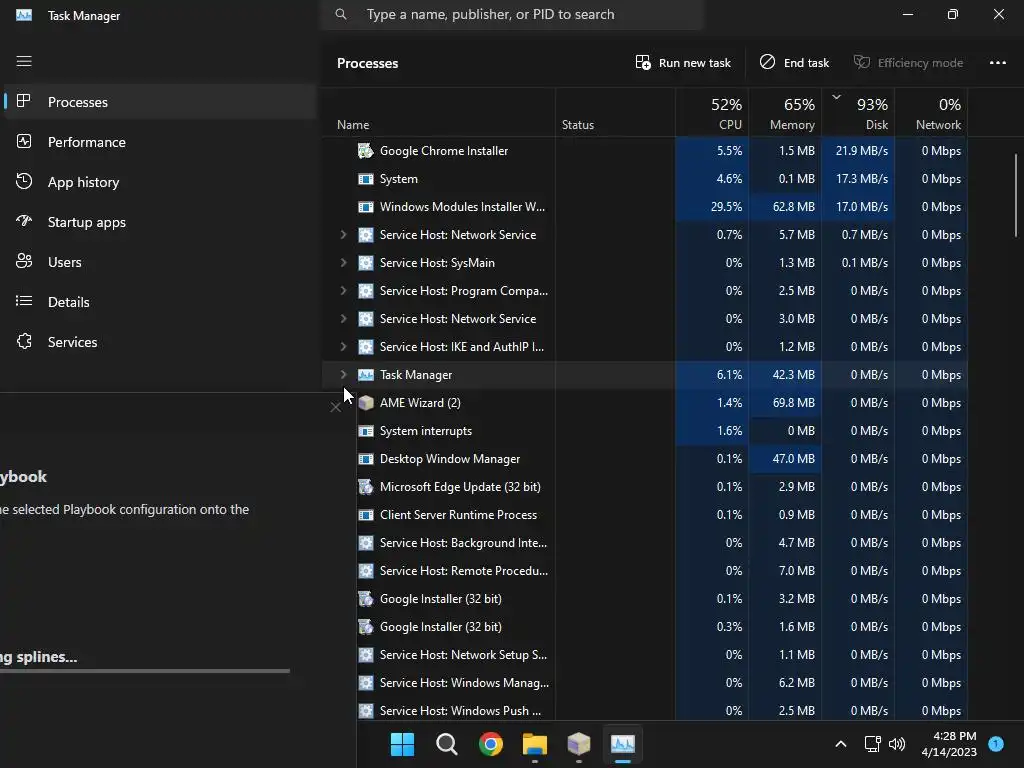Launch Google Chrome from taskbar
Image resolution: width=1024 pixels, height=768 pixels.
tap(490, 744)
